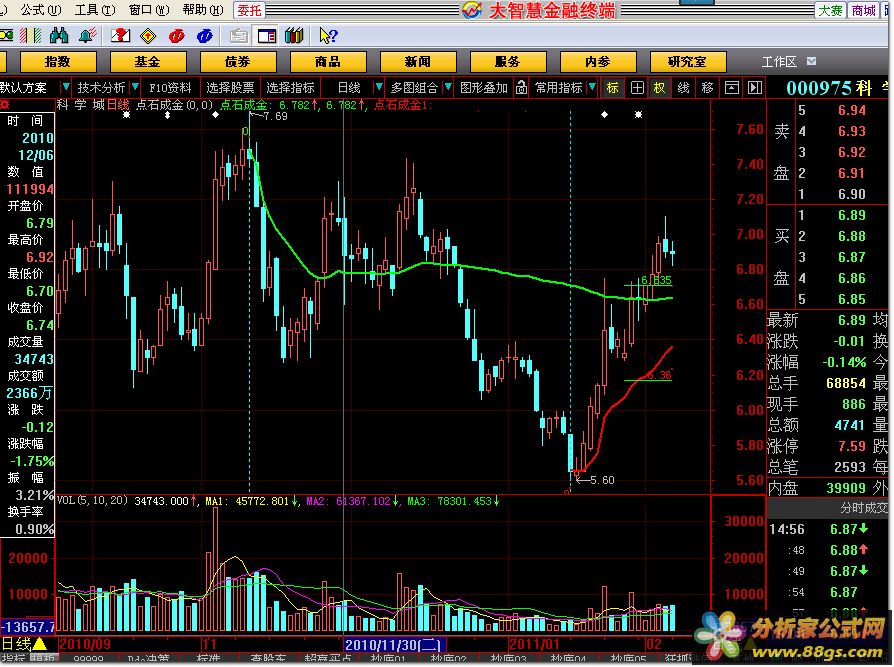Click the red question-mark chart icon
Viewport: 894px width, 667px height.
(x=120, y=36)
